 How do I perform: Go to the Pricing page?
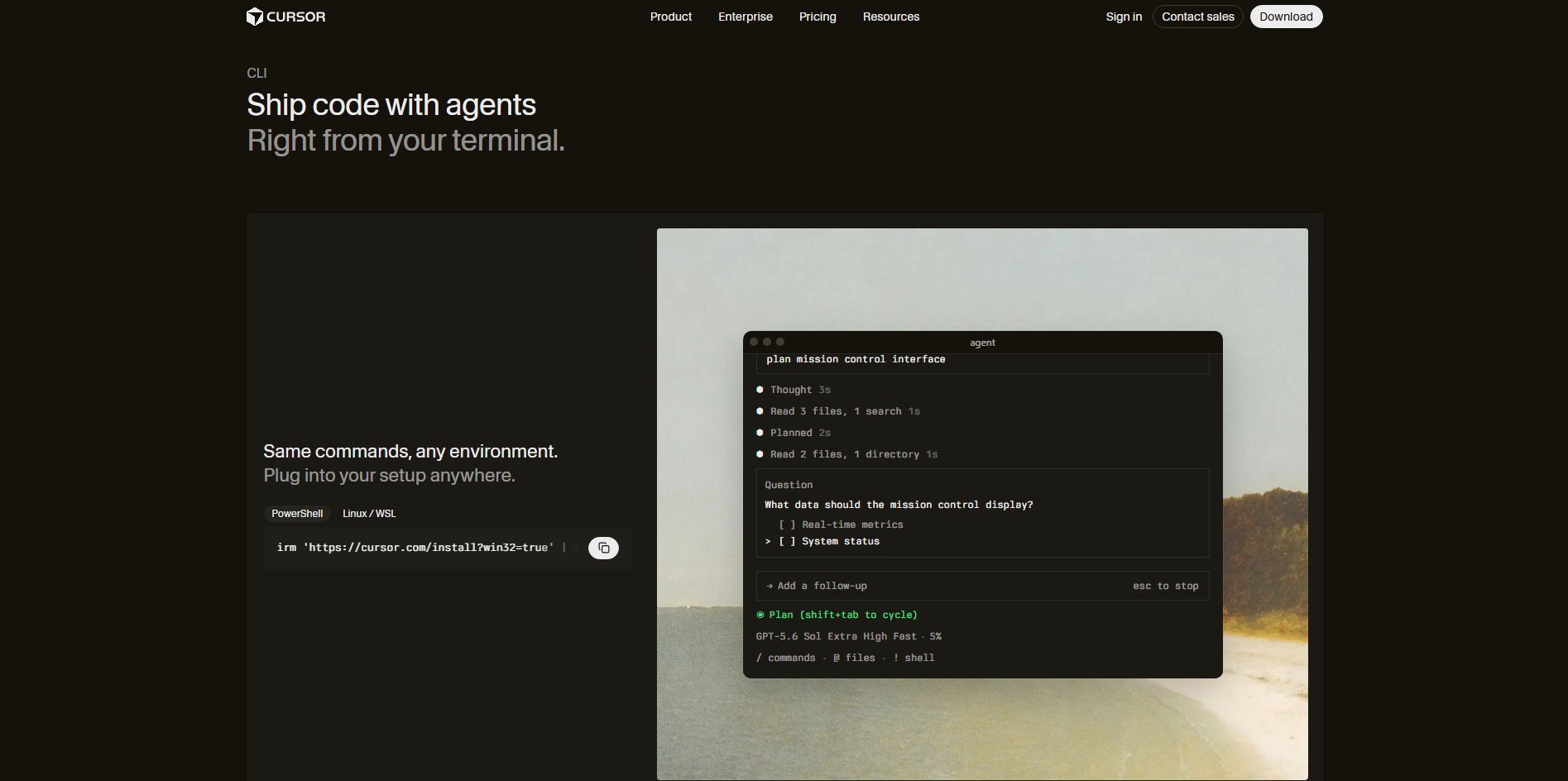(818, 17)
